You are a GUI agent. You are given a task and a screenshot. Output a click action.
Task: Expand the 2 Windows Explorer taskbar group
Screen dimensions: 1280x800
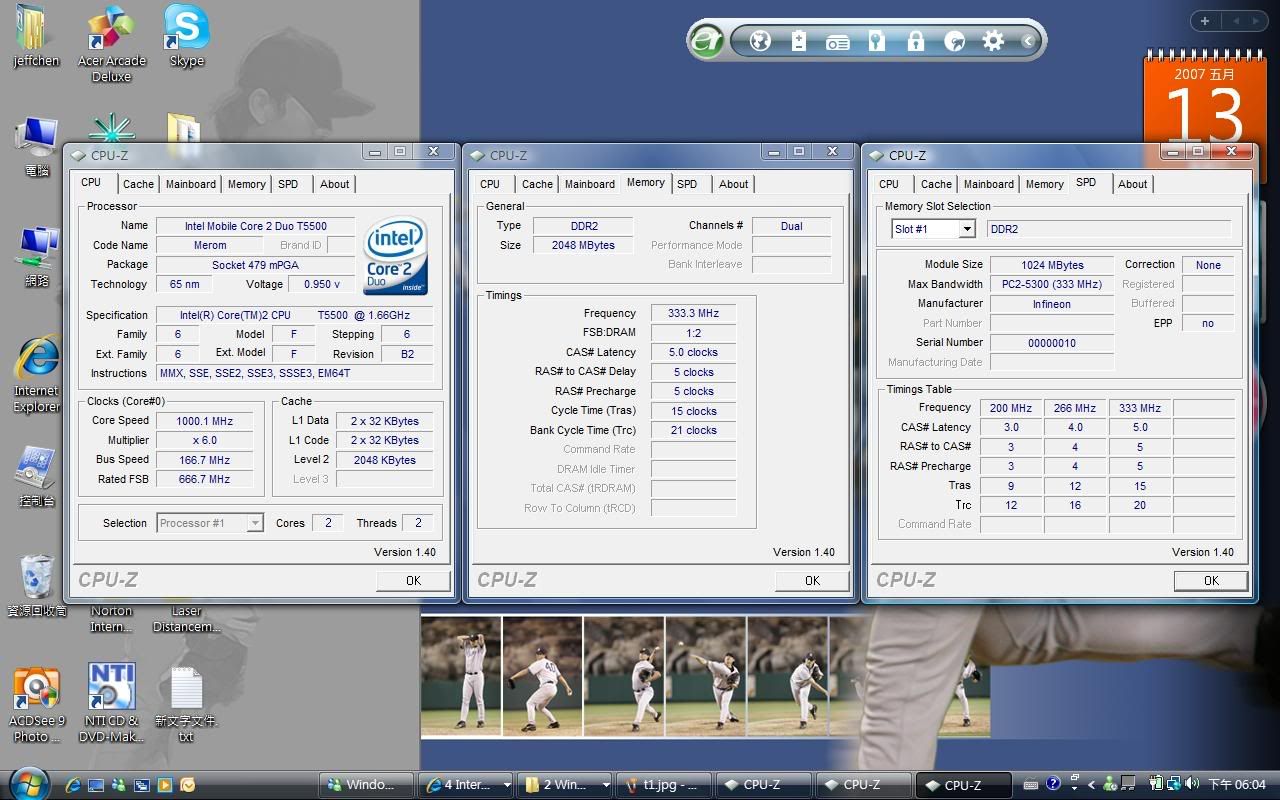[x=565, y=785]
